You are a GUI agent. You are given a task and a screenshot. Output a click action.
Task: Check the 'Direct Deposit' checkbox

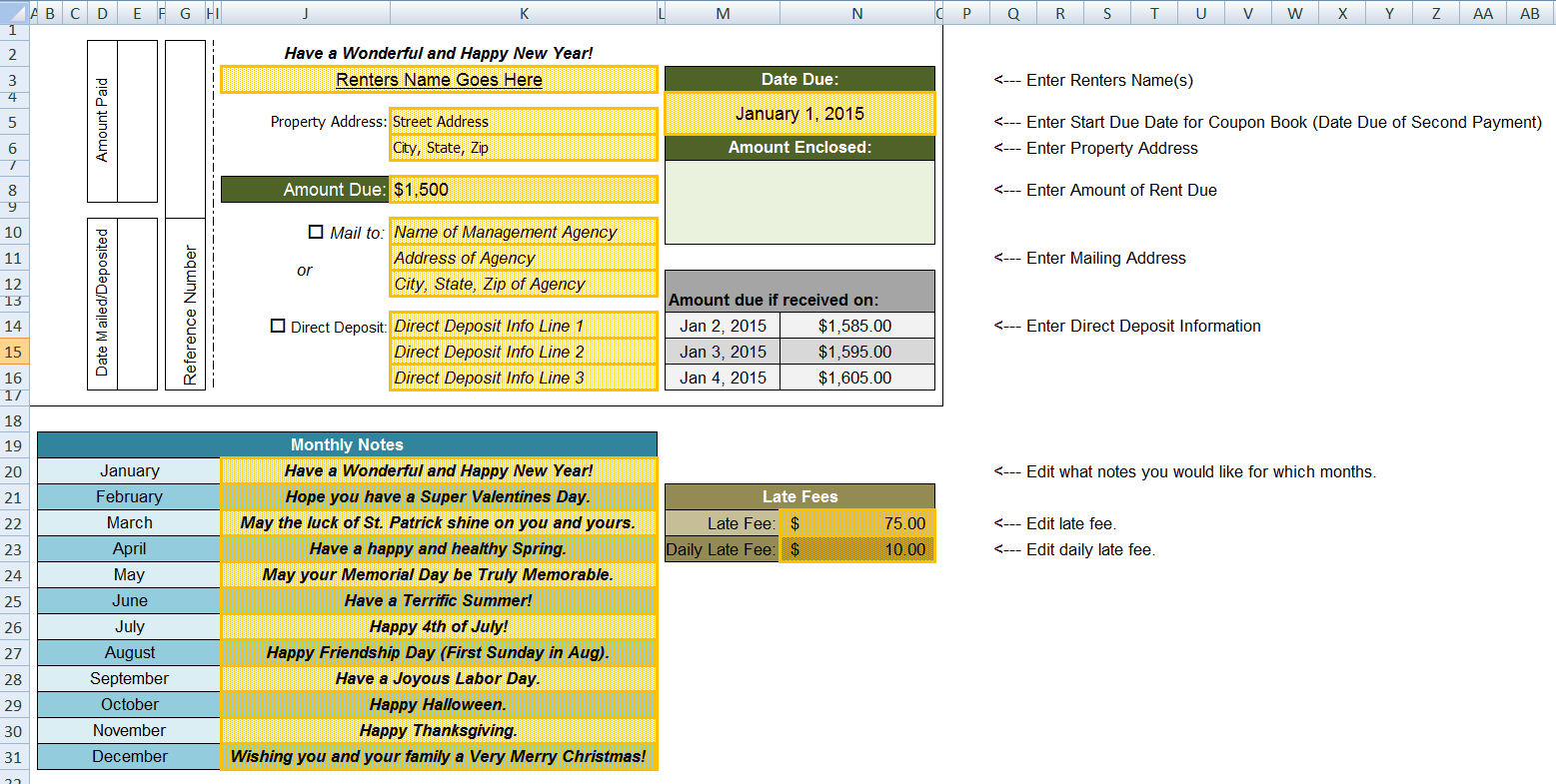(278, 326)
